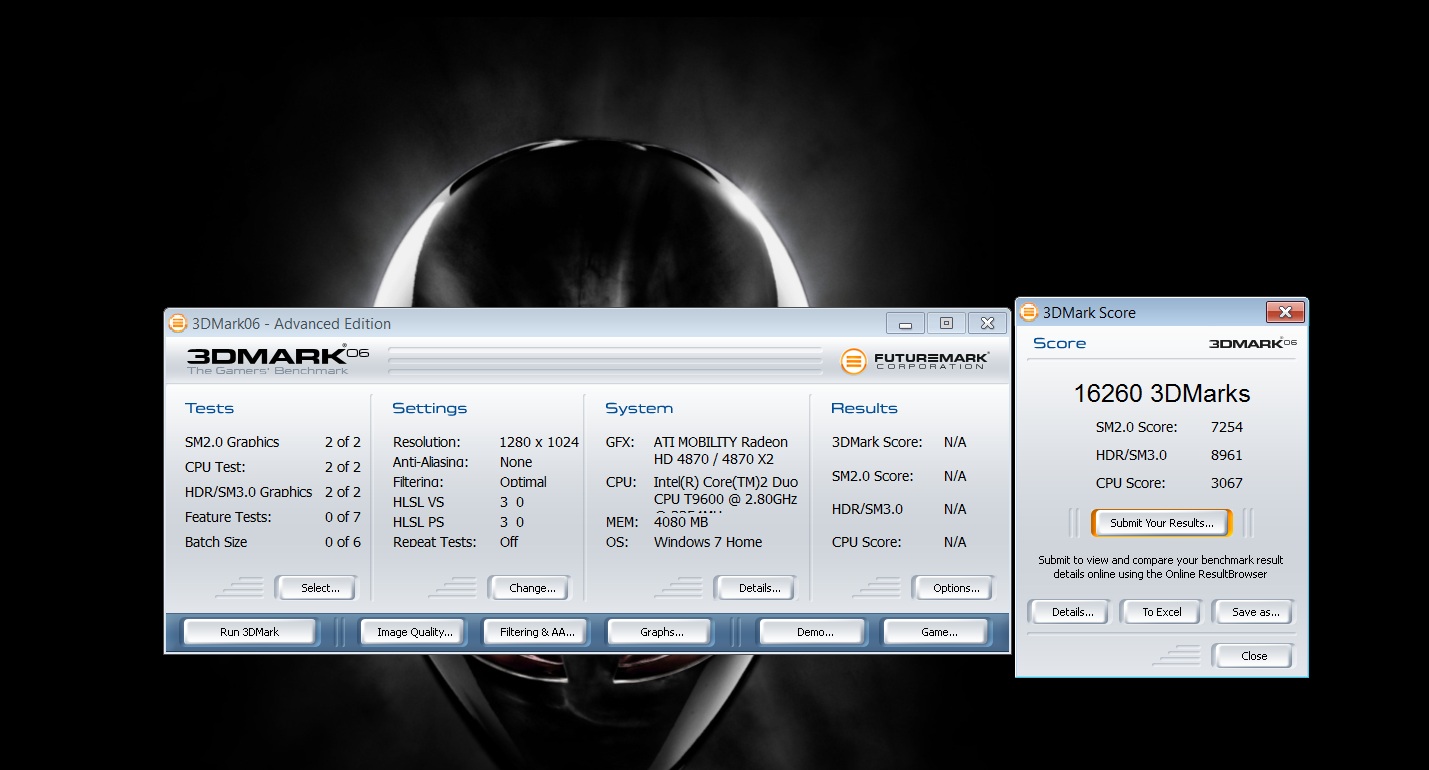Click the CPU Score value 3067

[1226, 483]
